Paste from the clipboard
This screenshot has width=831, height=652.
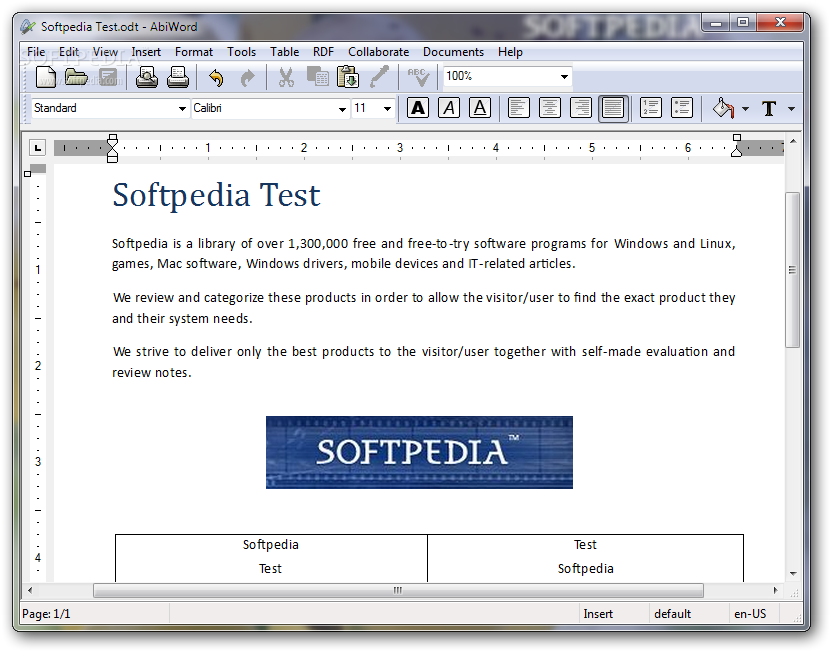[348, 77]
